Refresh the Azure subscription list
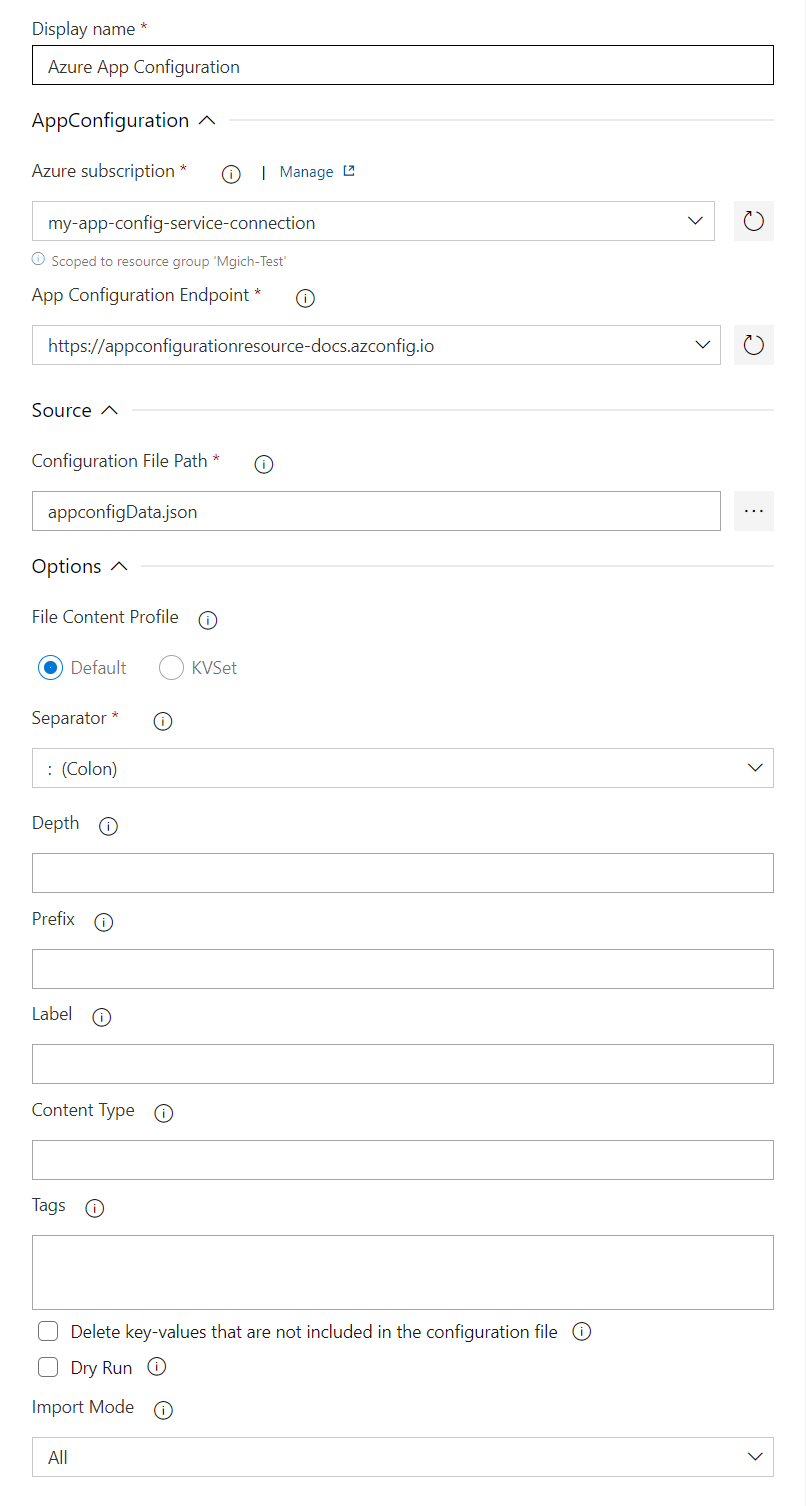This screenshot has width=806, height=1506. point(753,220)
